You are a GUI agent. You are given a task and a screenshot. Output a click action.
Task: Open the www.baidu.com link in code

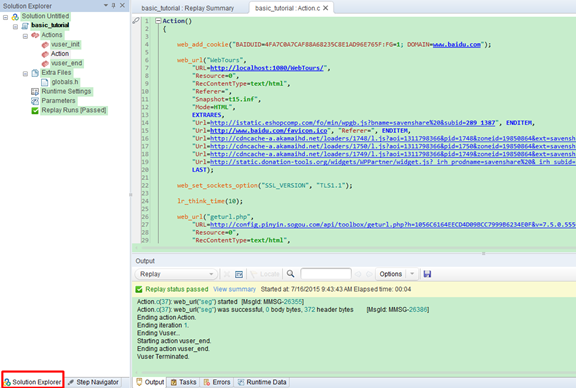pyautogui.click(x=457, y=44)
